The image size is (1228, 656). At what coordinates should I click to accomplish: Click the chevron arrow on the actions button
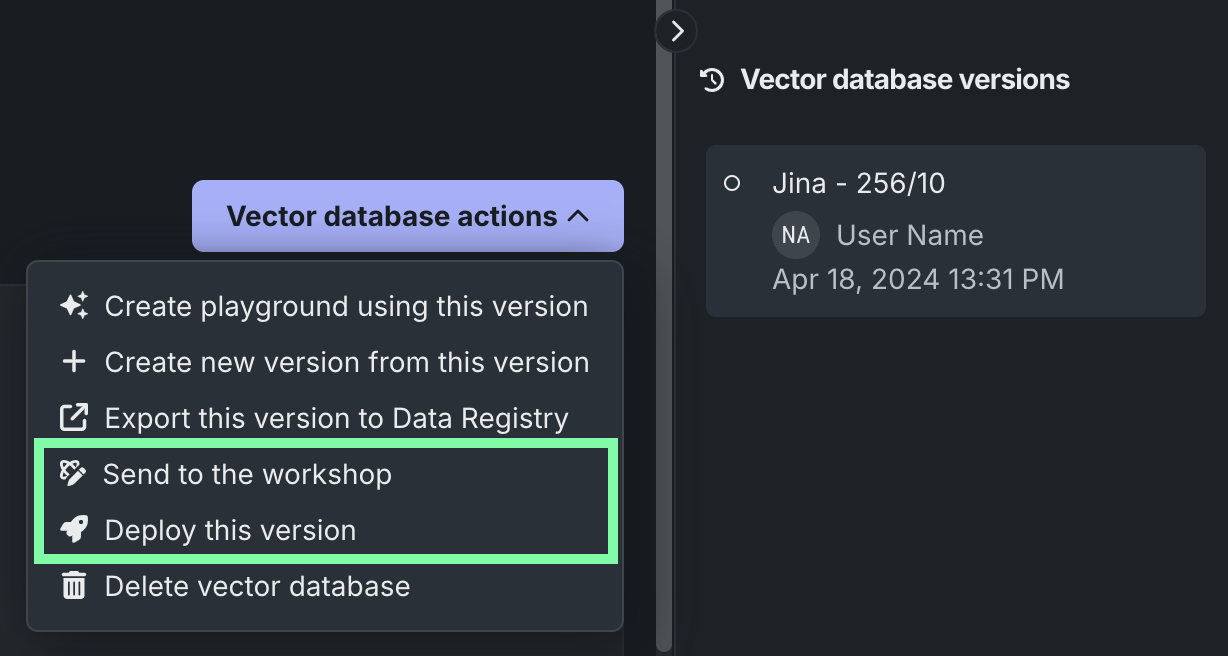[578, 216]
